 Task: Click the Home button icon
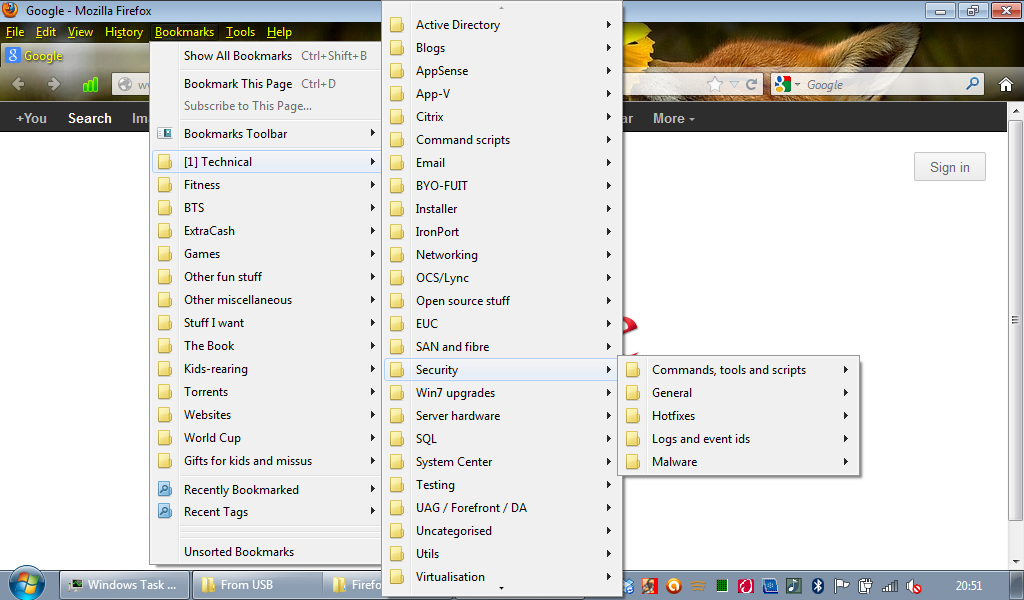[1006, 84]
